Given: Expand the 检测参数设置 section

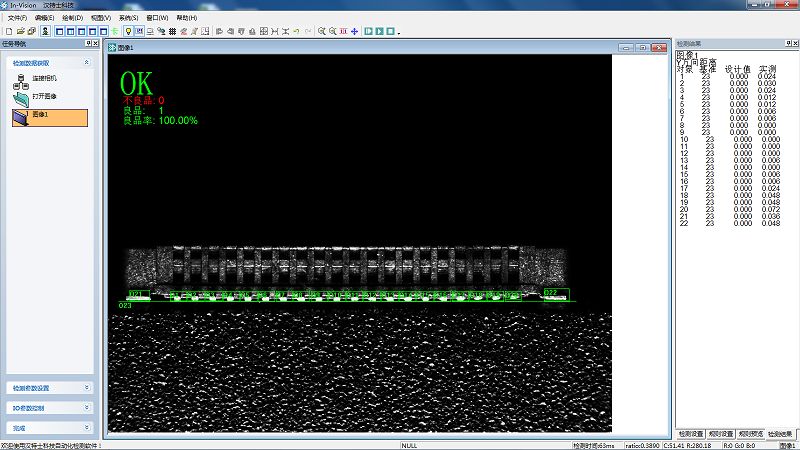Looking at the screenshot, I should [x=86, y=388].
